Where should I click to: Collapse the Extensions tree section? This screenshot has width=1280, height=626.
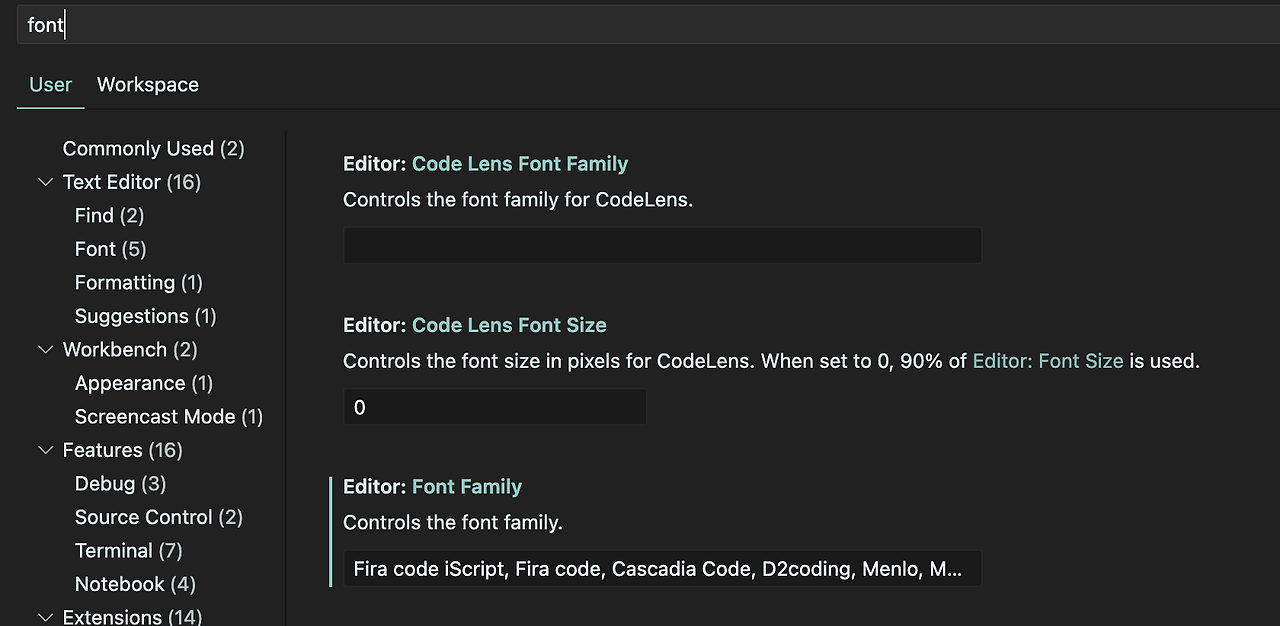tap(45, 617)
